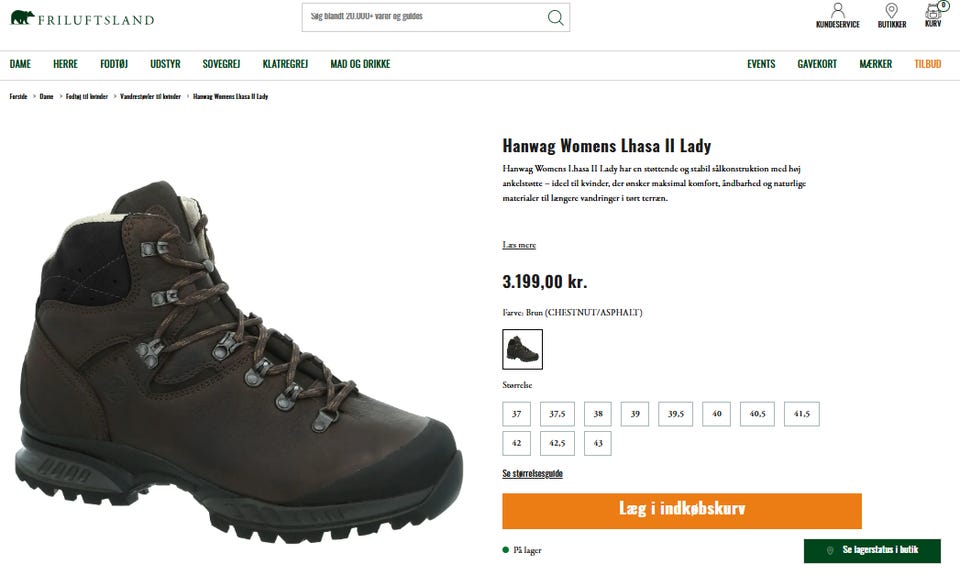The image size is (960, 575).
Task: Open the Mærker brands page
Action: click(x=876, y=64)
